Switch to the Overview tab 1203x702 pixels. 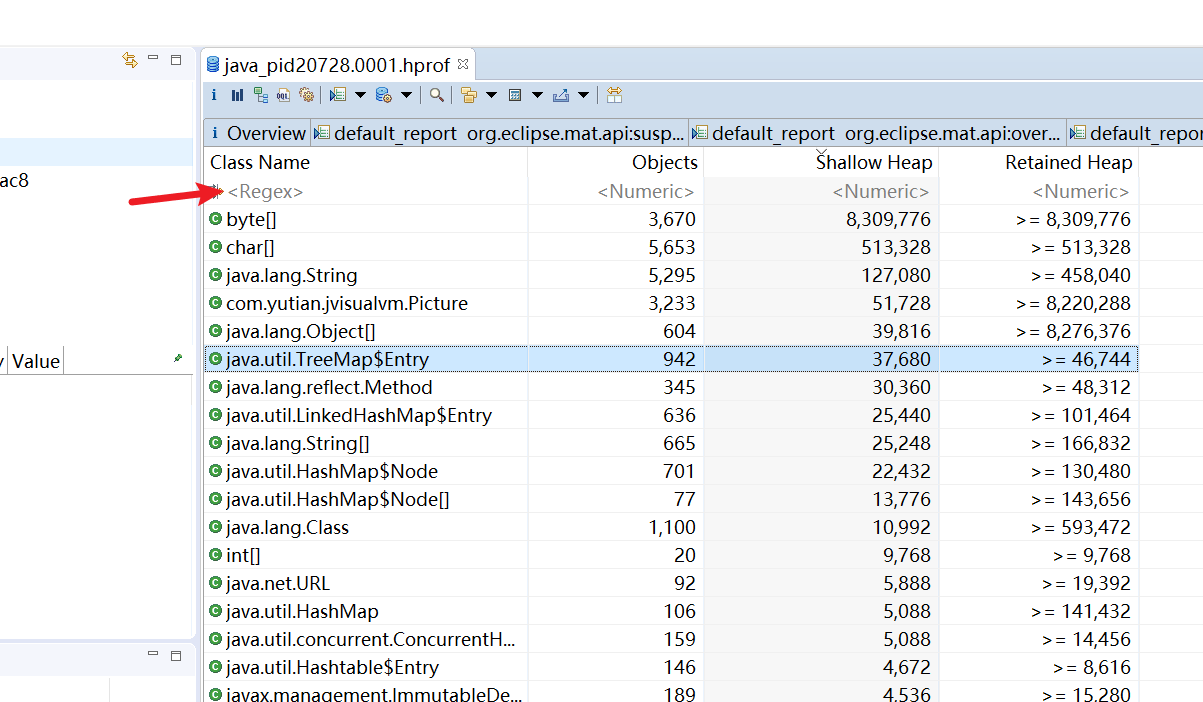258,133
